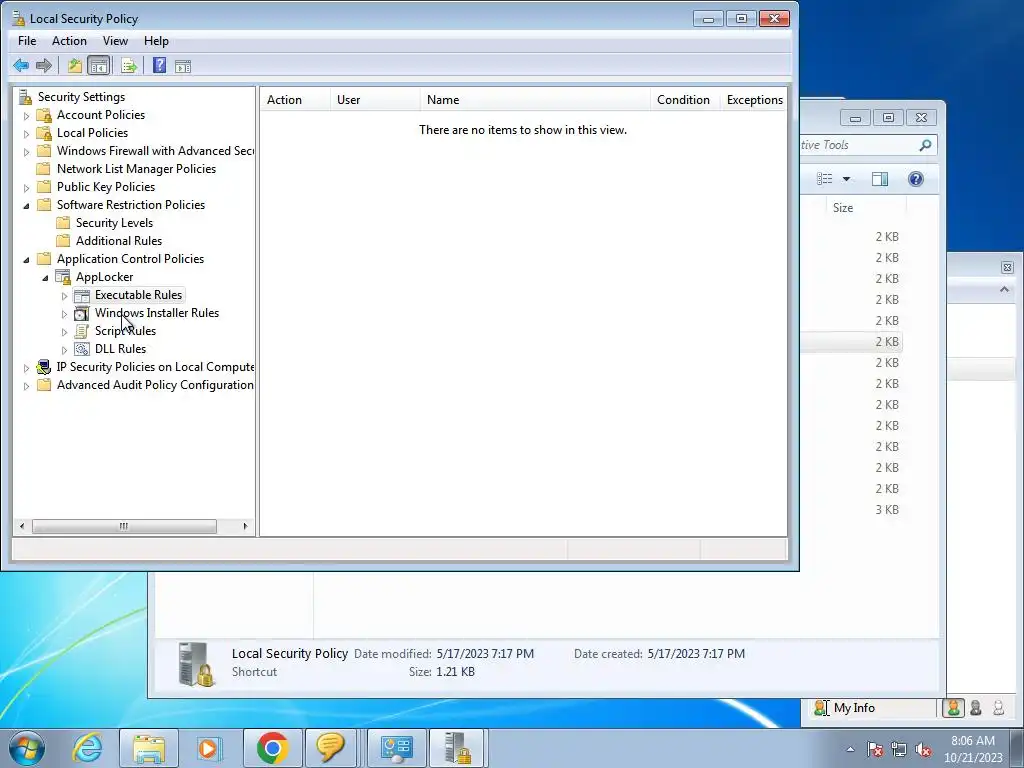The image size is (1024, 768).
Task: Sort by the Name column header
Action: click(536, 100)
